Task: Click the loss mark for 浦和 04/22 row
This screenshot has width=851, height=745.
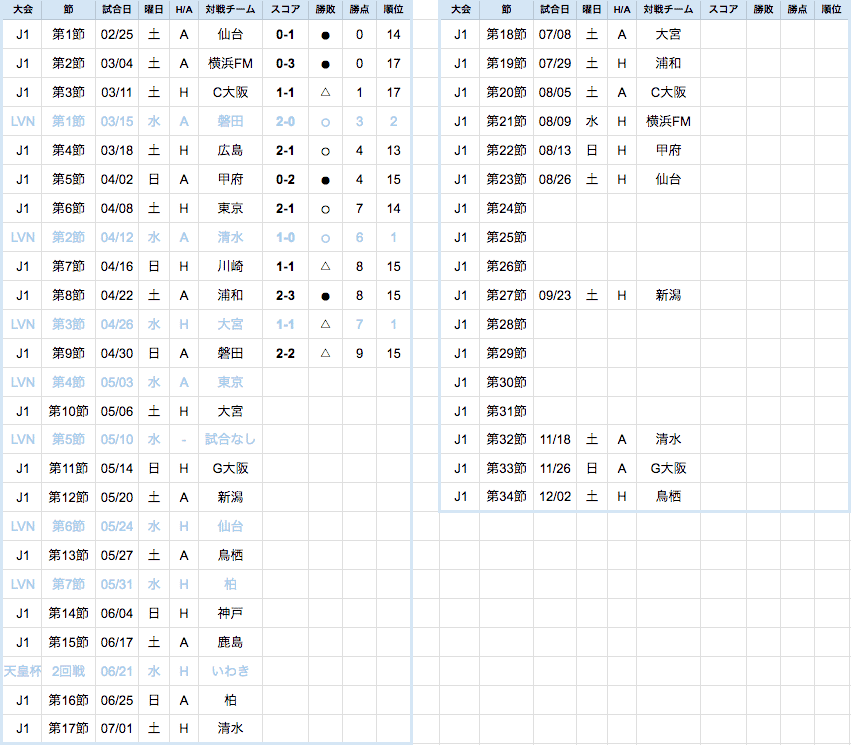Action: click(325, 296)
